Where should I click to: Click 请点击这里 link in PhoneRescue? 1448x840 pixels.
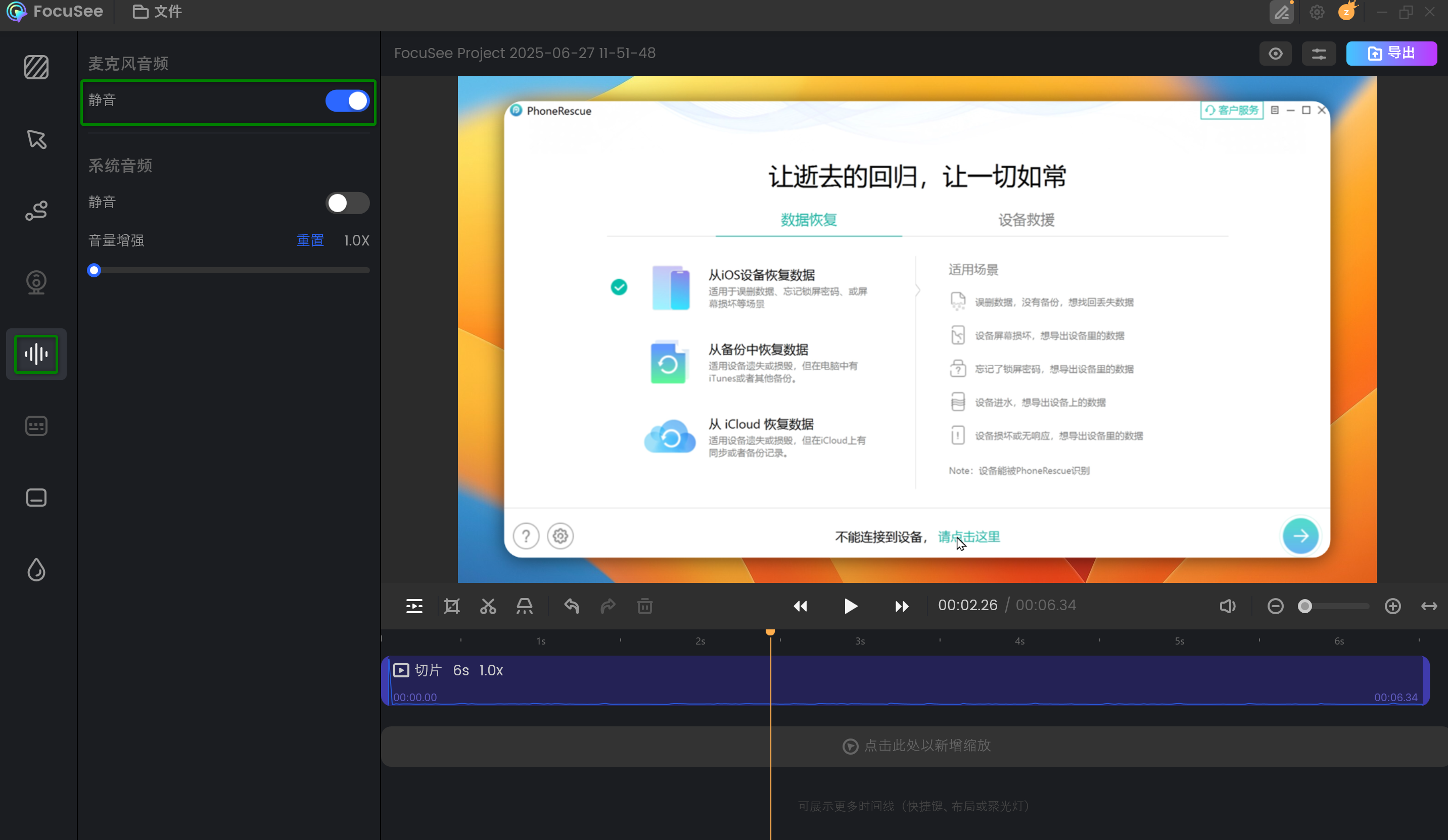point(969,537)
